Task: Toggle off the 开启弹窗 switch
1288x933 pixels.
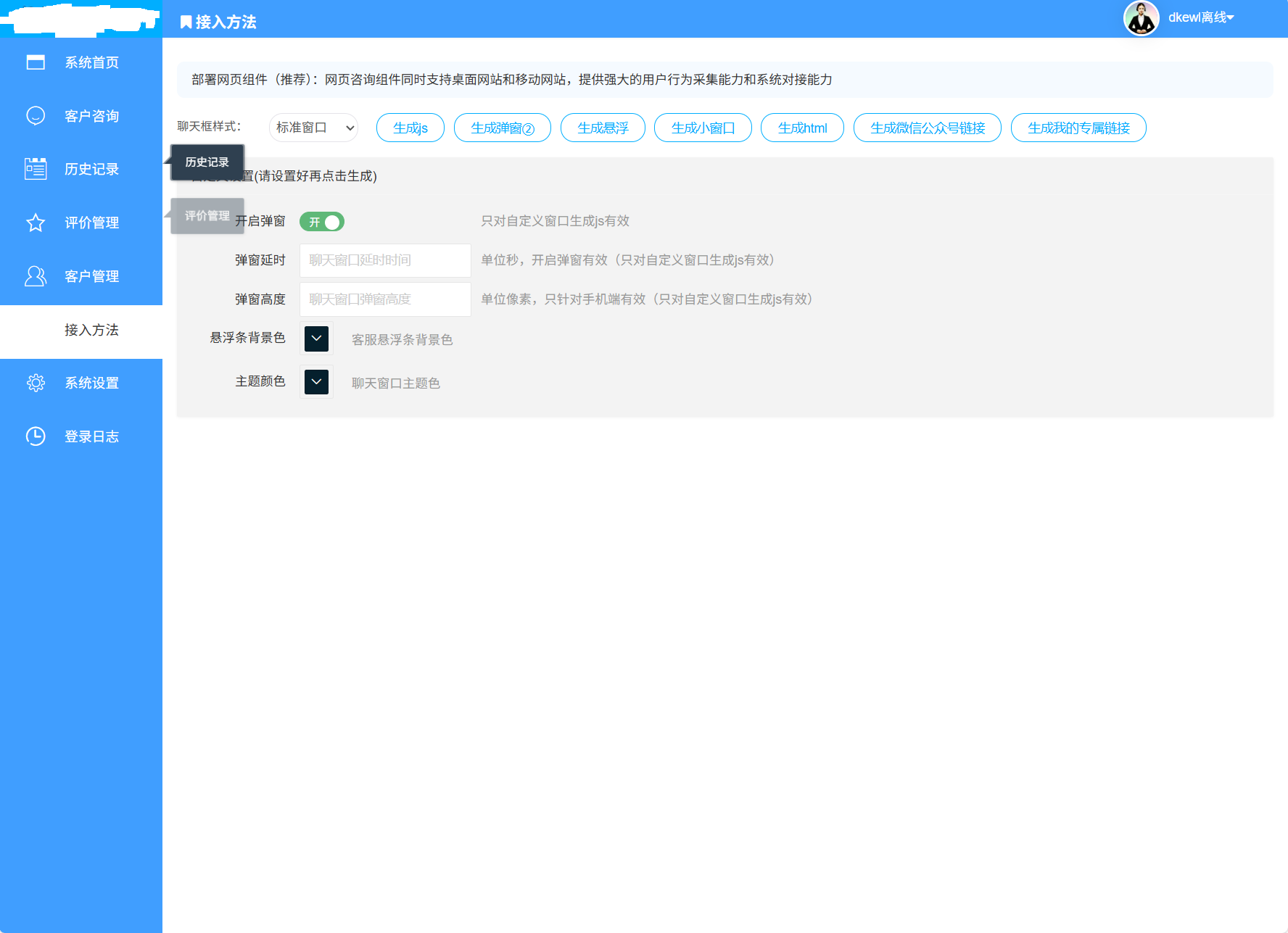Action: pos(322,221)
